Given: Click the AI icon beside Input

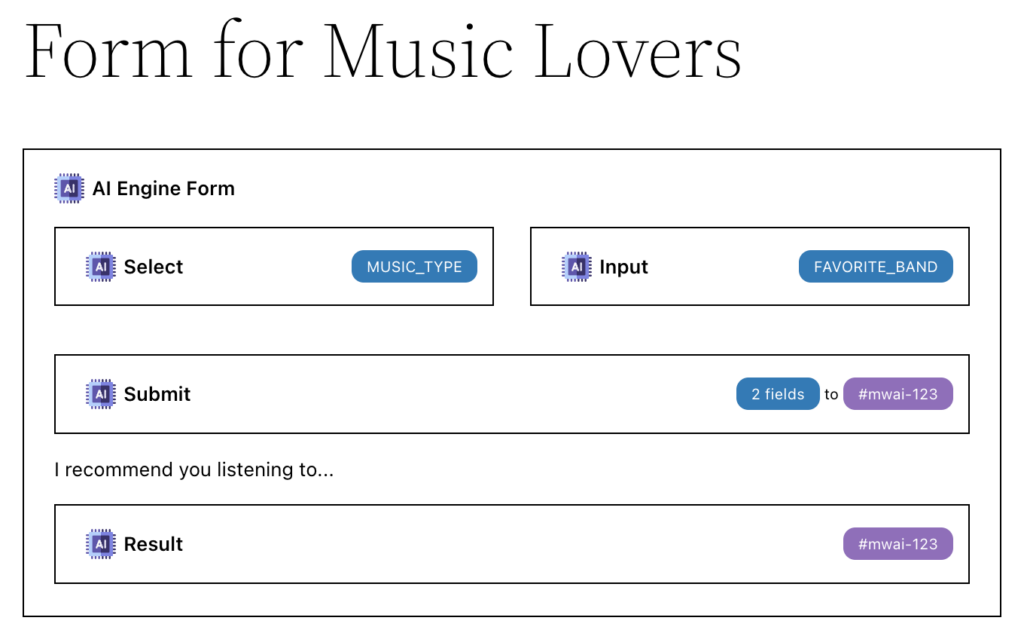Looking at the screenshot, I should 577,266.
